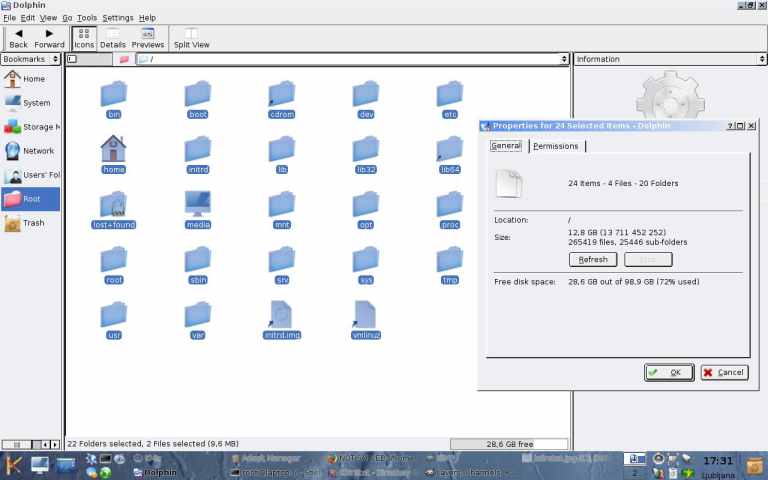Select the media folder icon

pyautogui.click(x=198, y=205)
